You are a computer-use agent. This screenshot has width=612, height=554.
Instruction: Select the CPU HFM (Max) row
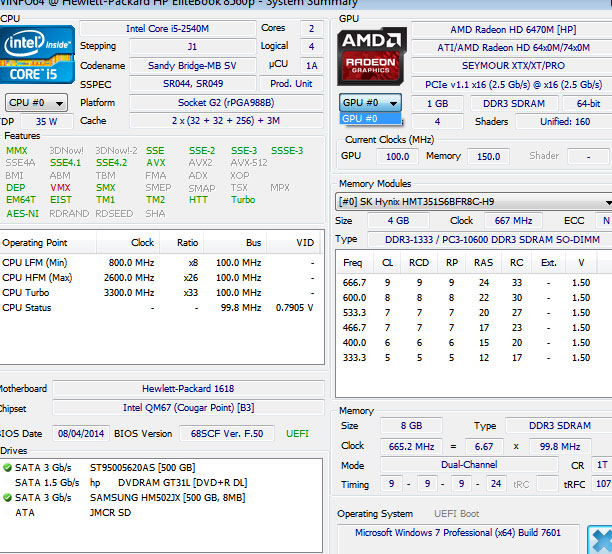coord(161,278)
